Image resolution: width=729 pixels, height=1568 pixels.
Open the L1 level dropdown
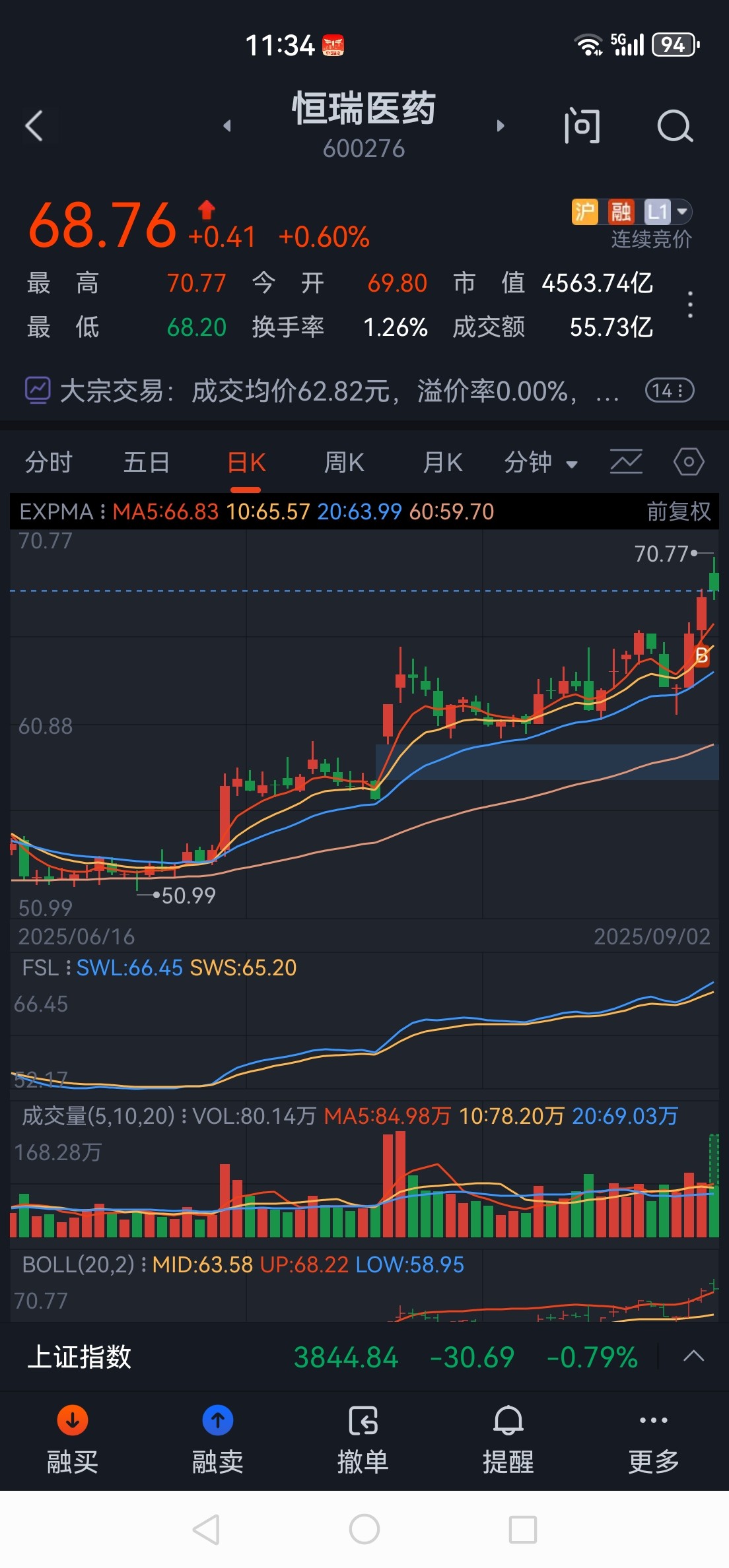(x=668, y=212)
